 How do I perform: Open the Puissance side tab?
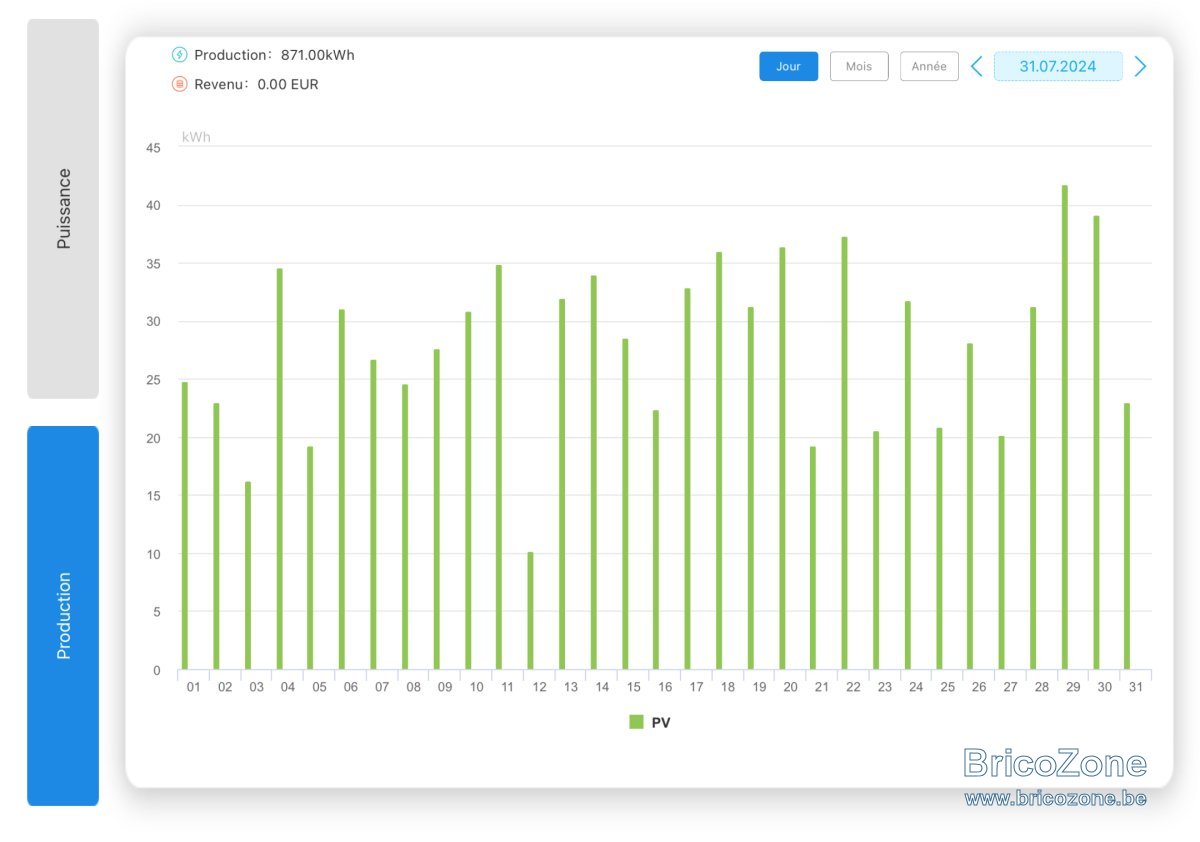point(63,209)
